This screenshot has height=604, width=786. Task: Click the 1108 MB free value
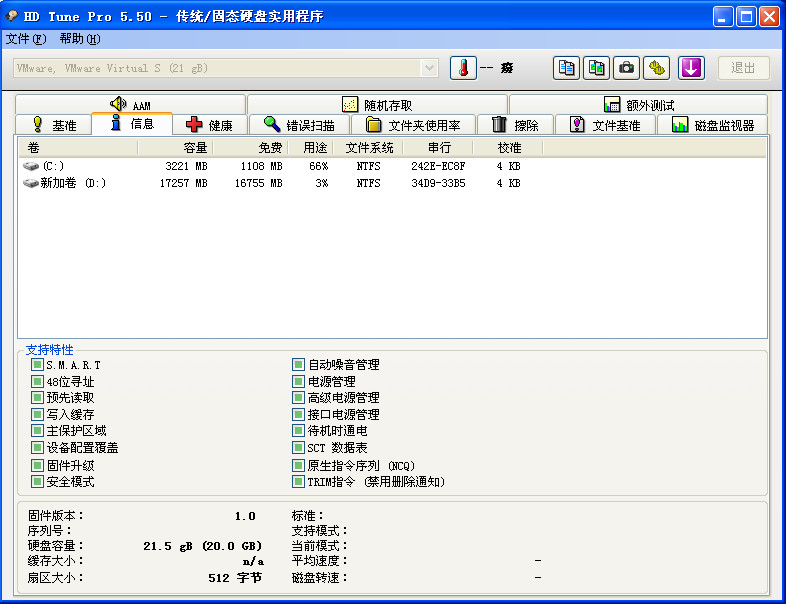point(261,166)
